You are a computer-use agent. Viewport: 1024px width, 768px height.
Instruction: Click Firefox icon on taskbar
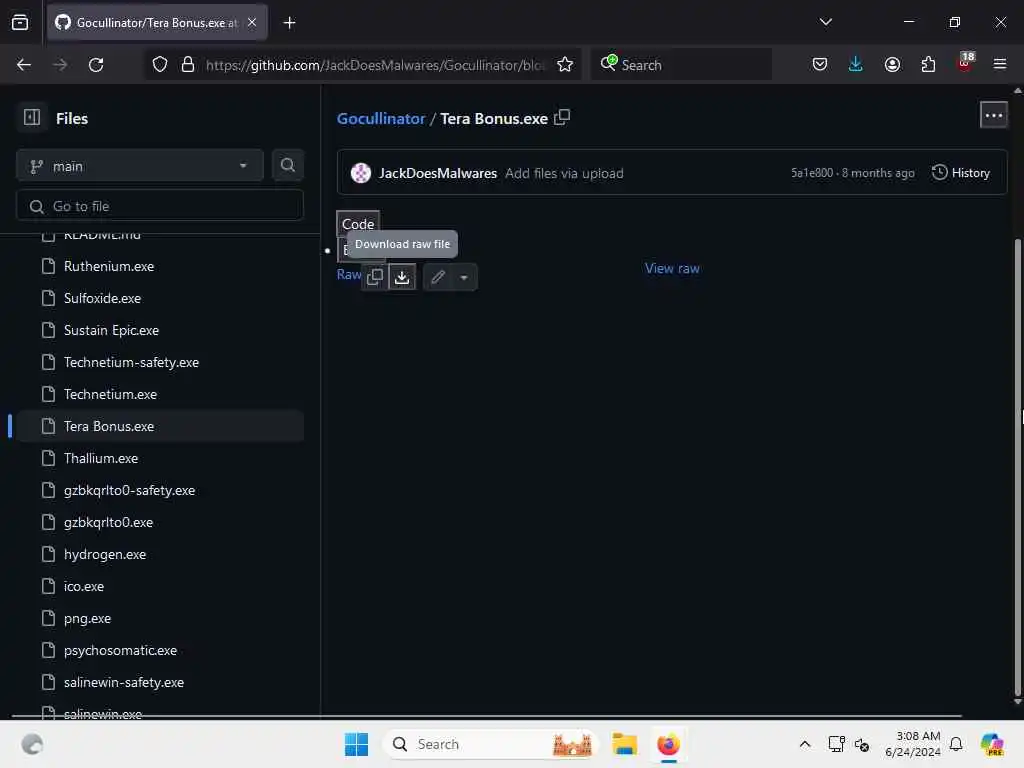tap(668, 744)
